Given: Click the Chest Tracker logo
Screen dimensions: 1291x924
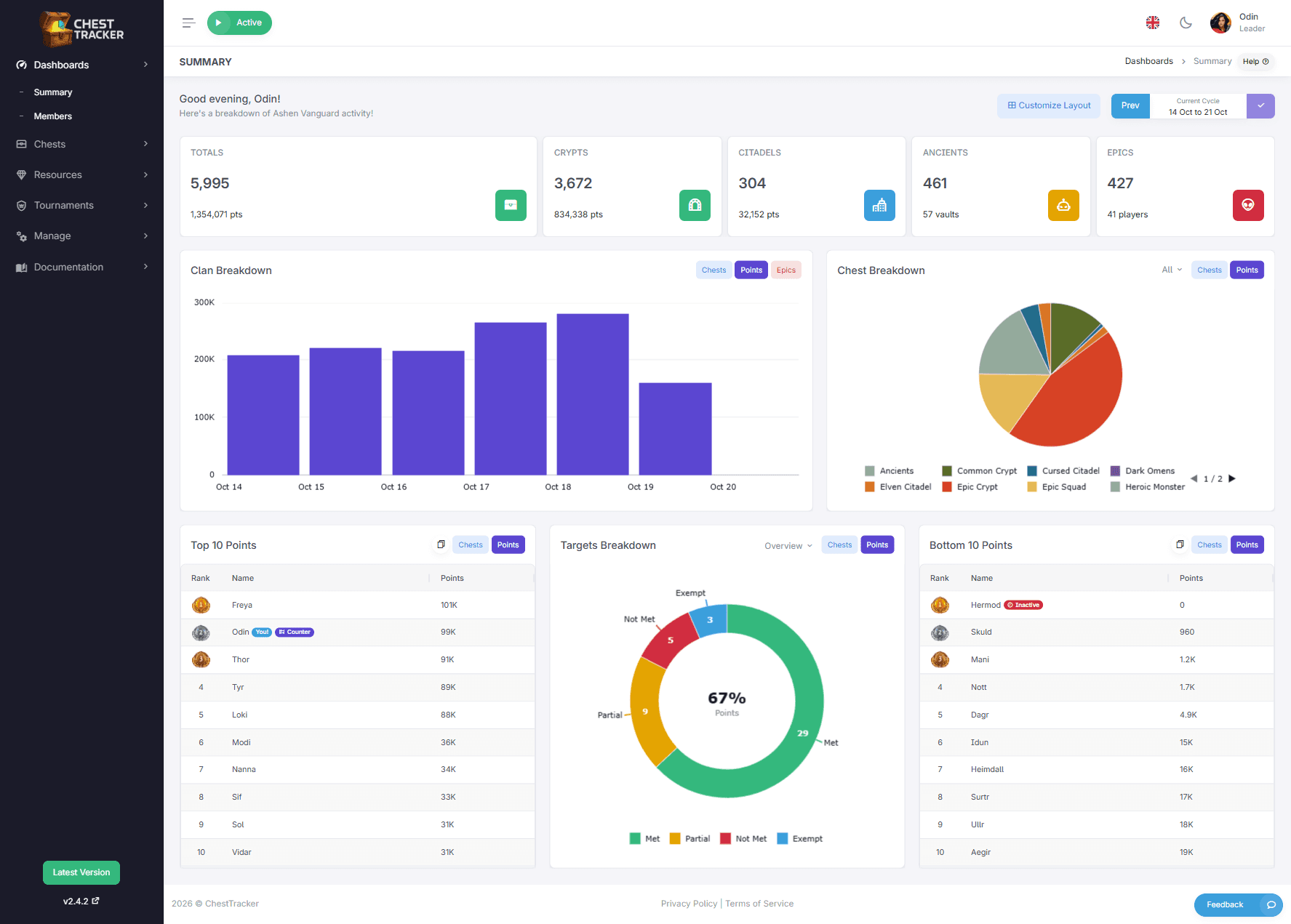Looking at the screenshot, I should pyautogui.click(x=81, y=29).
